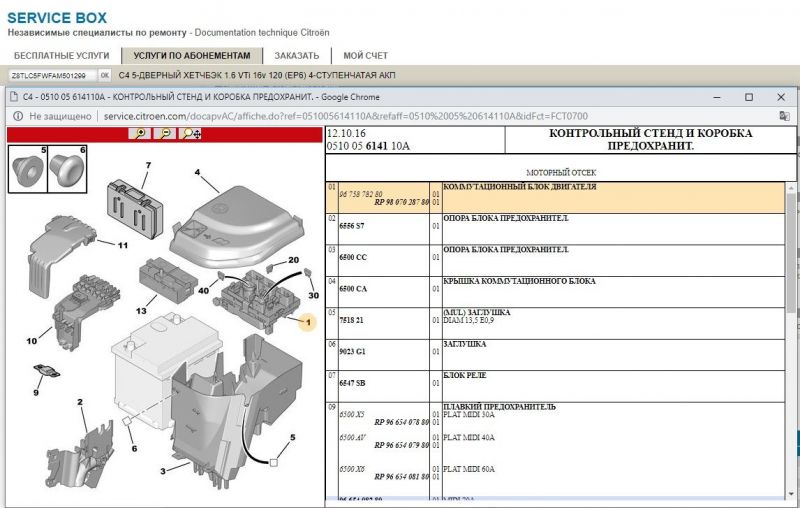Click into the VIN input field
This screenshot has height=508, width=800.
(50, 75)
